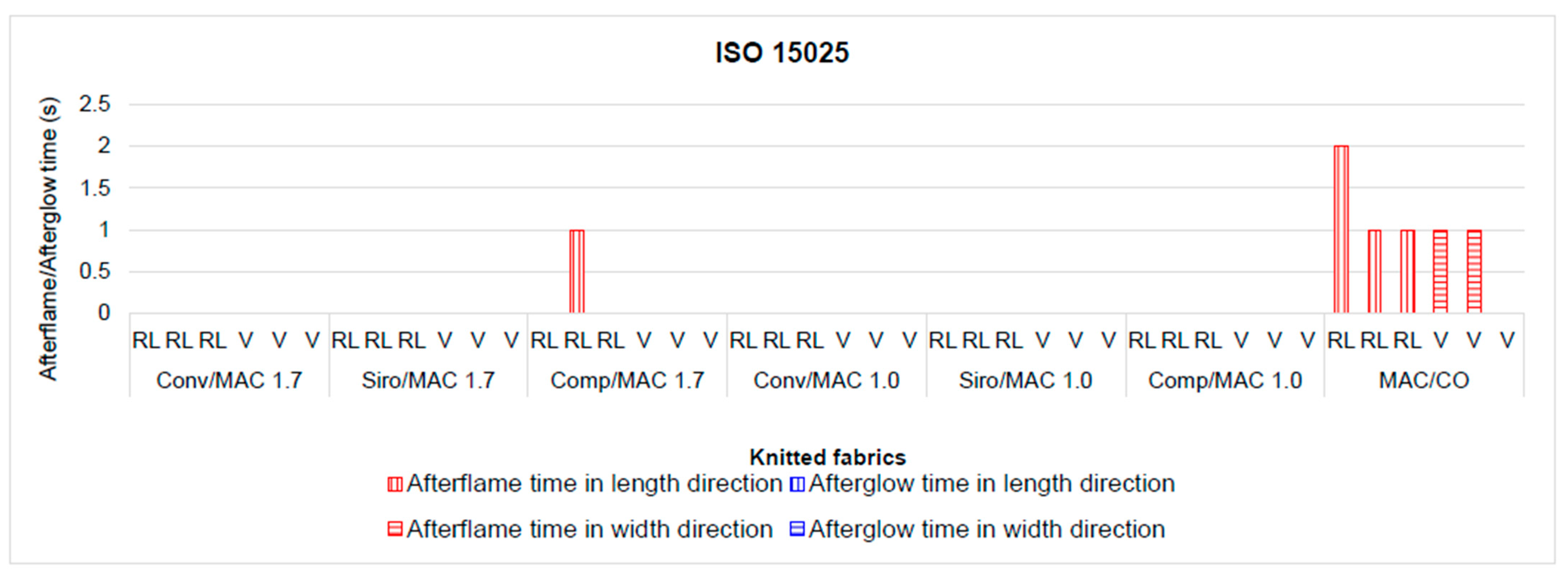This screenshot has height=576, width=1568.
Task: Click the Knitted fabrics axis title
Action: [827, 457]
